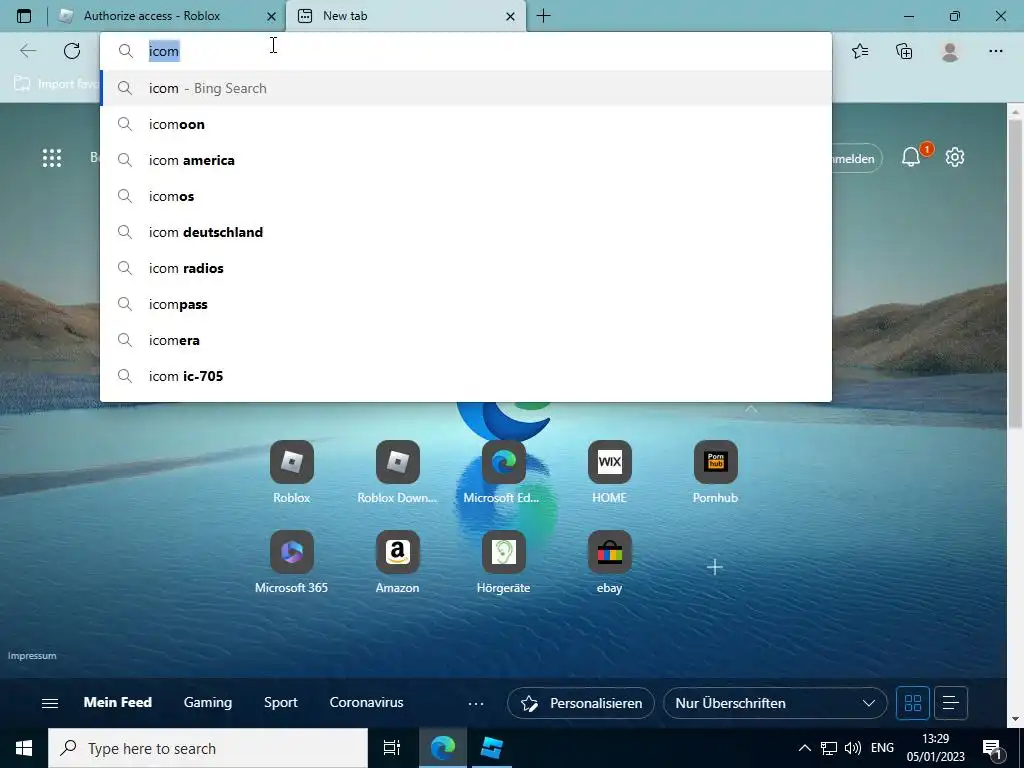Click the Windows taskbar search box

click(208, 748)
